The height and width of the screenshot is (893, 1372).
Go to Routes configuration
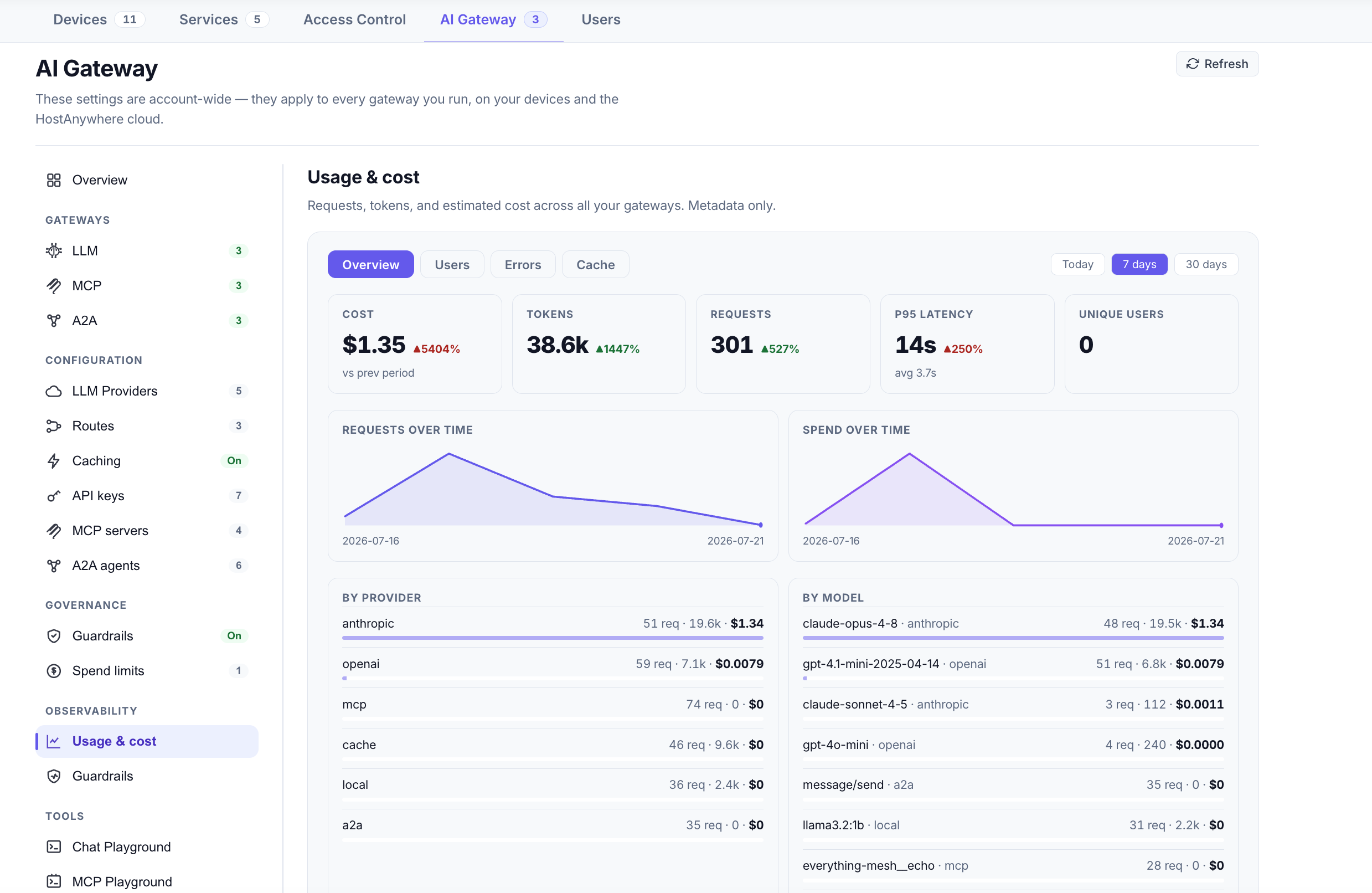[x=147, y=426]
